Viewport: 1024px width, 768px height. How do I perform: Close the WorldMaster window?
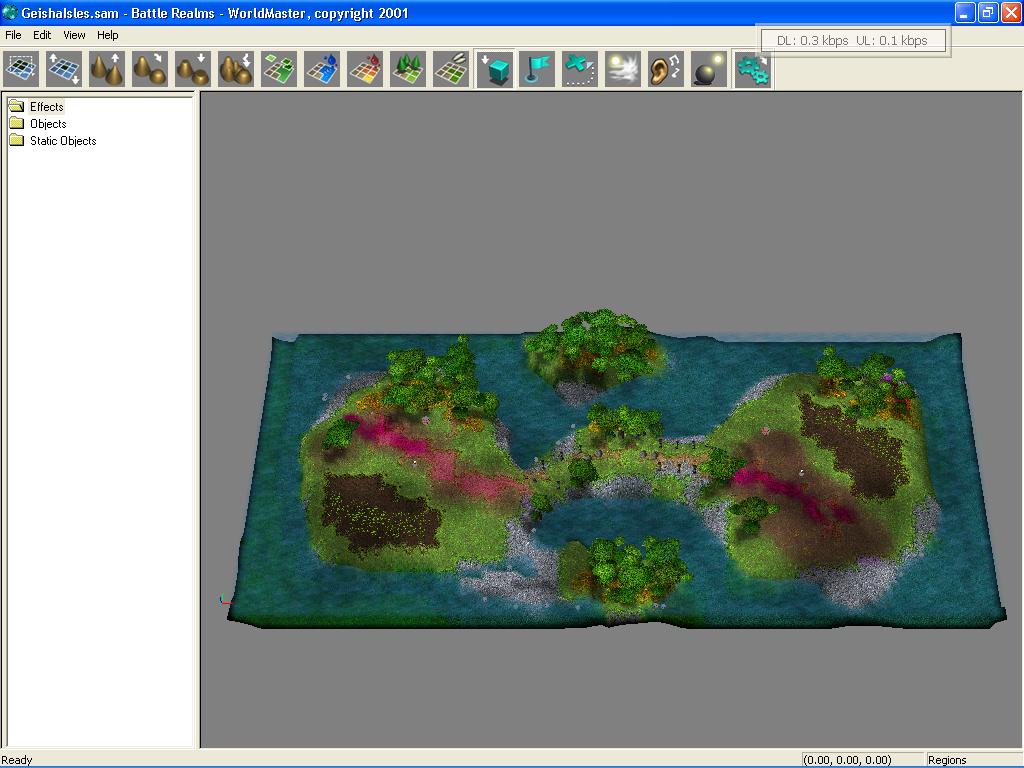[x=1011, y=12]
